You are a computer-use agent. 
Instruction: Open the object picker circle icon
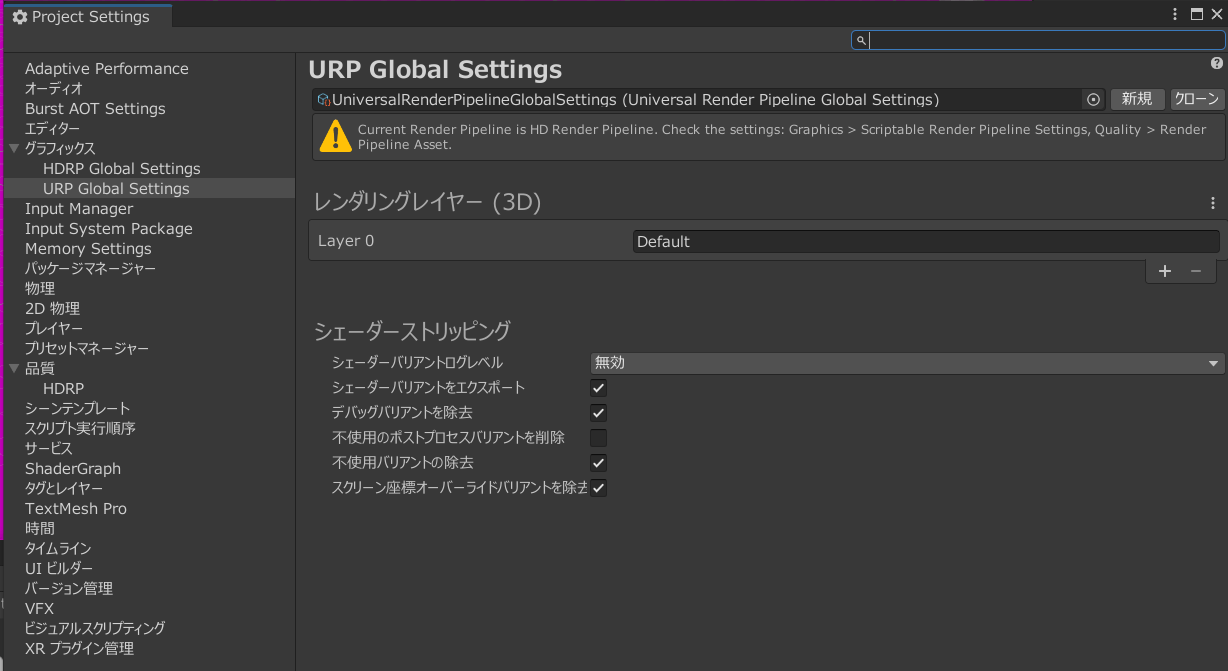pyautogui.click(x=1093, y=100)
